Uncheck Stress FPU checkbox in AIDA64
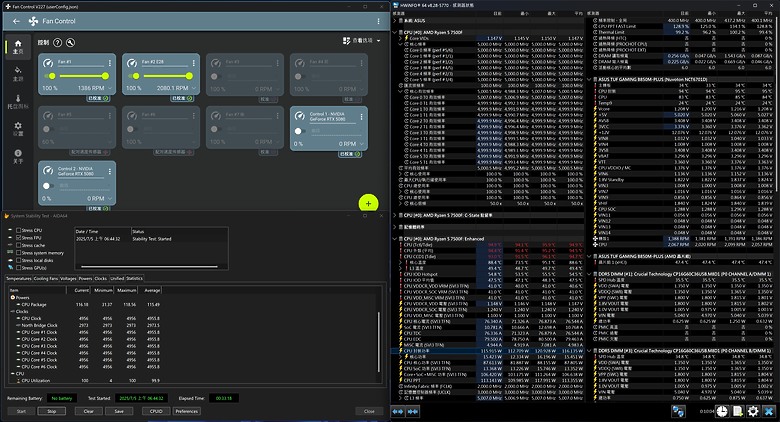 pyautogui.click(x=18, y=238)
